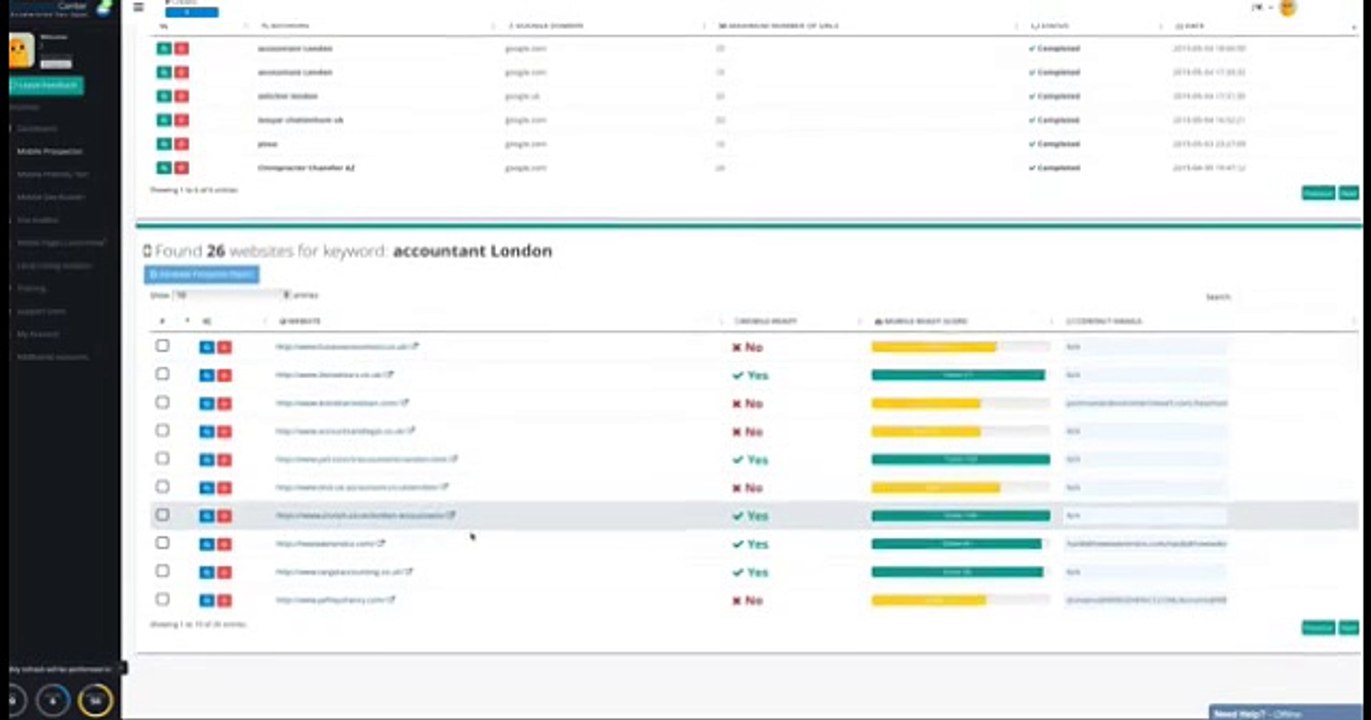1371x720 pixels.
Task: Click the Generate Prospects Report button
Action: point(202,274)
